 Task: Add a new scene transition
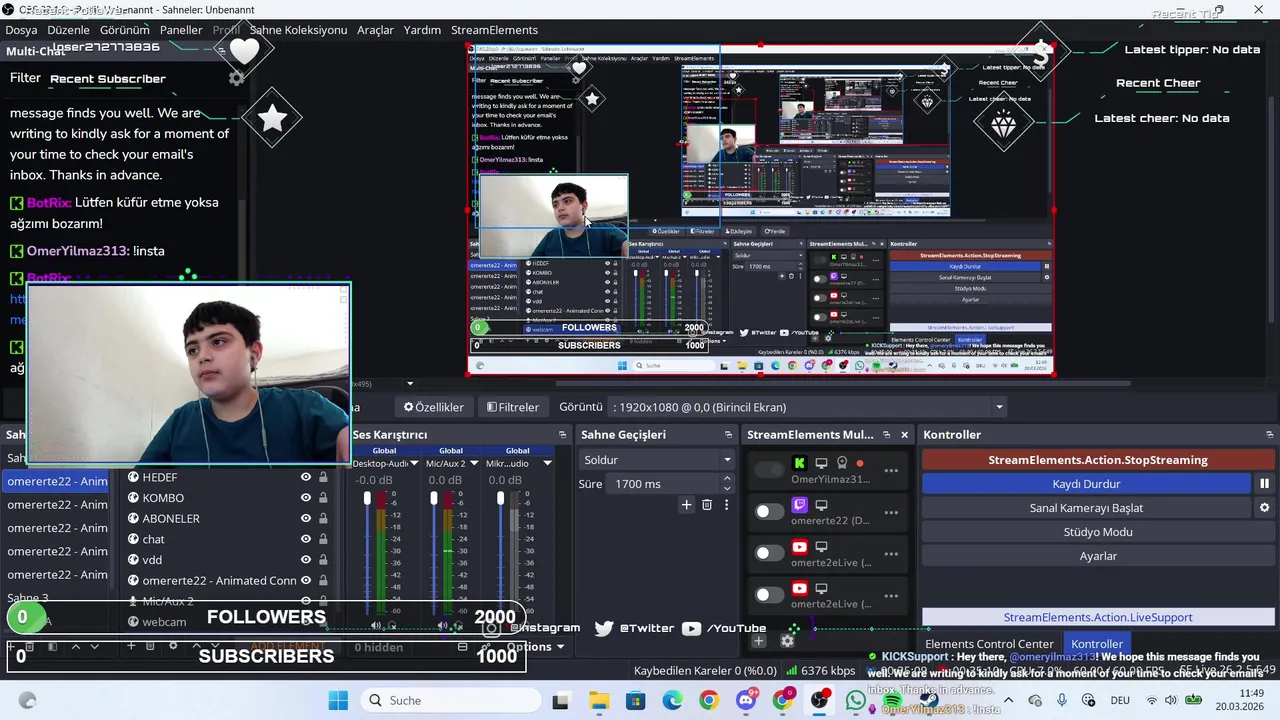(x=686, y=505)
